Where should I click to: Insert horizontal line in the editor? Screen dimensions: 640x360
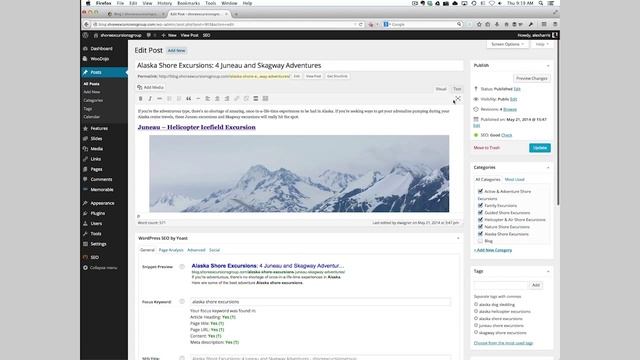coord(198,99)
